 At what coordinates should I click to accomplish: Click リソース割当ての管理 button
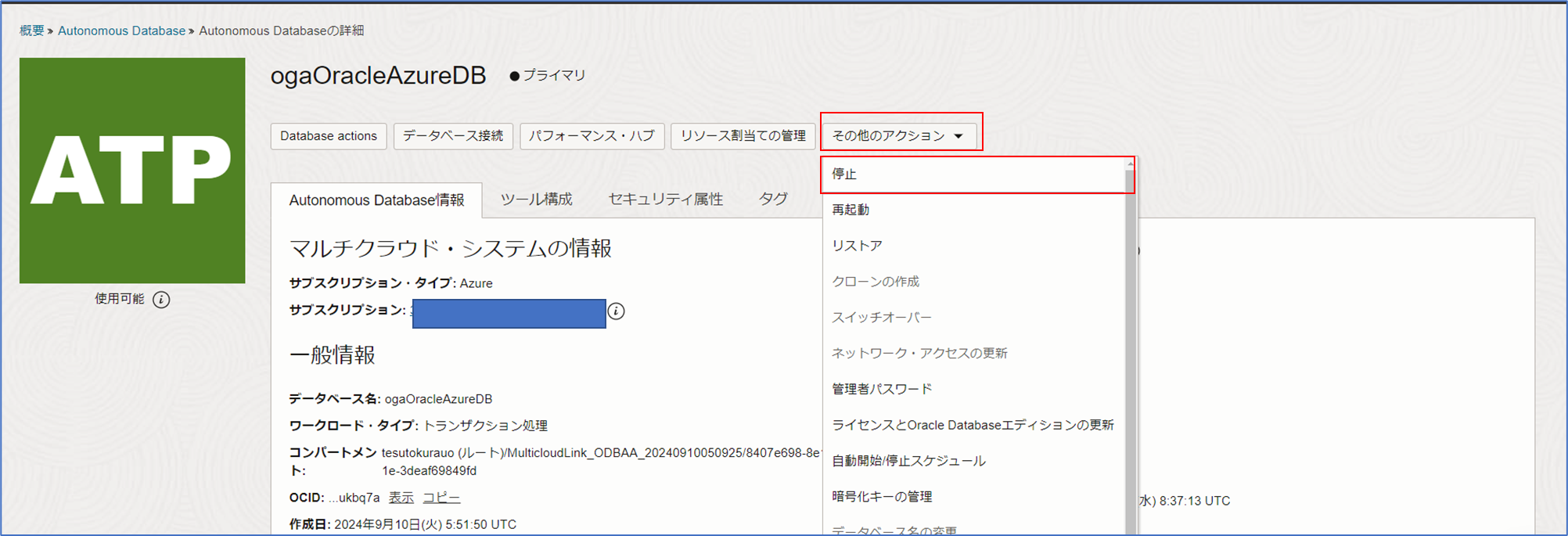[743, 136]
